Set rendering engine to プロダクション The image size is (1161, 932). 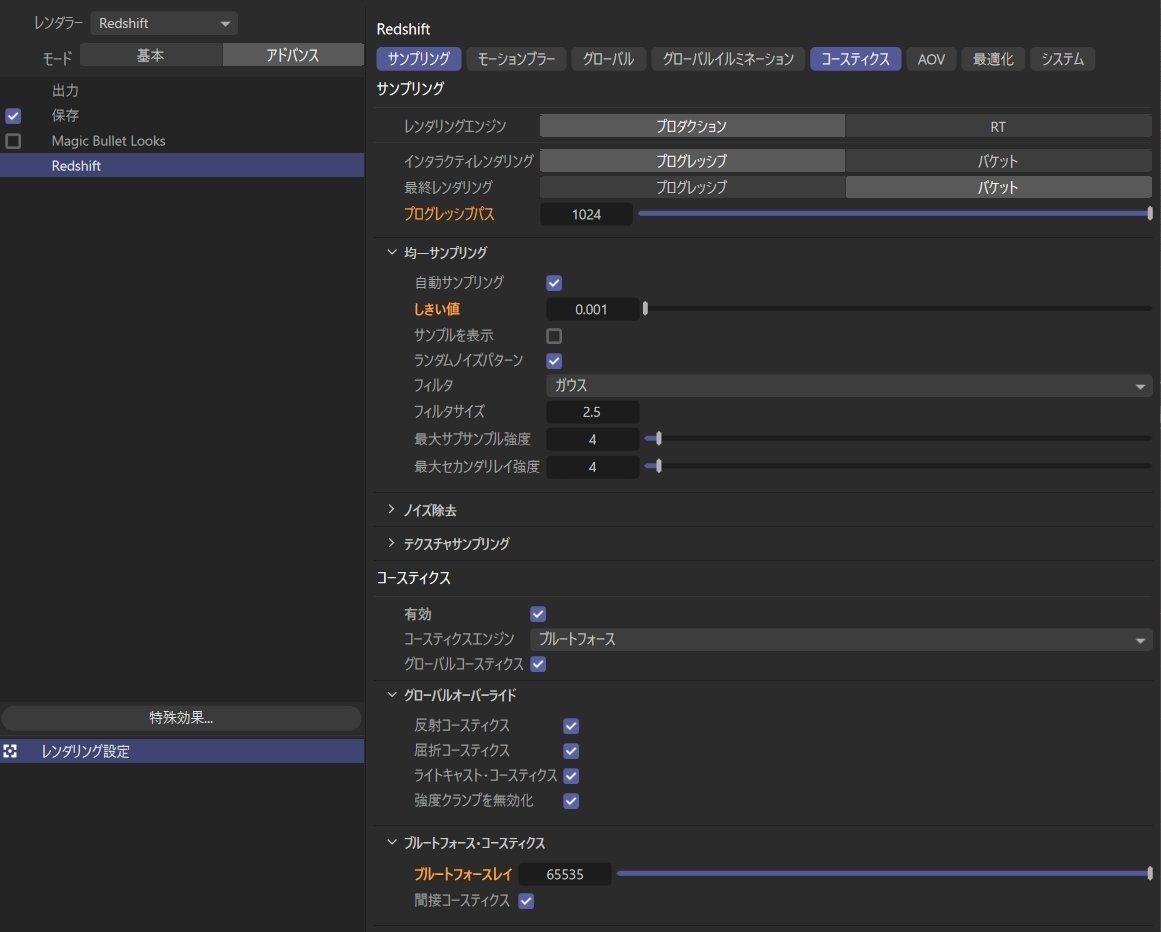(692, 127)
